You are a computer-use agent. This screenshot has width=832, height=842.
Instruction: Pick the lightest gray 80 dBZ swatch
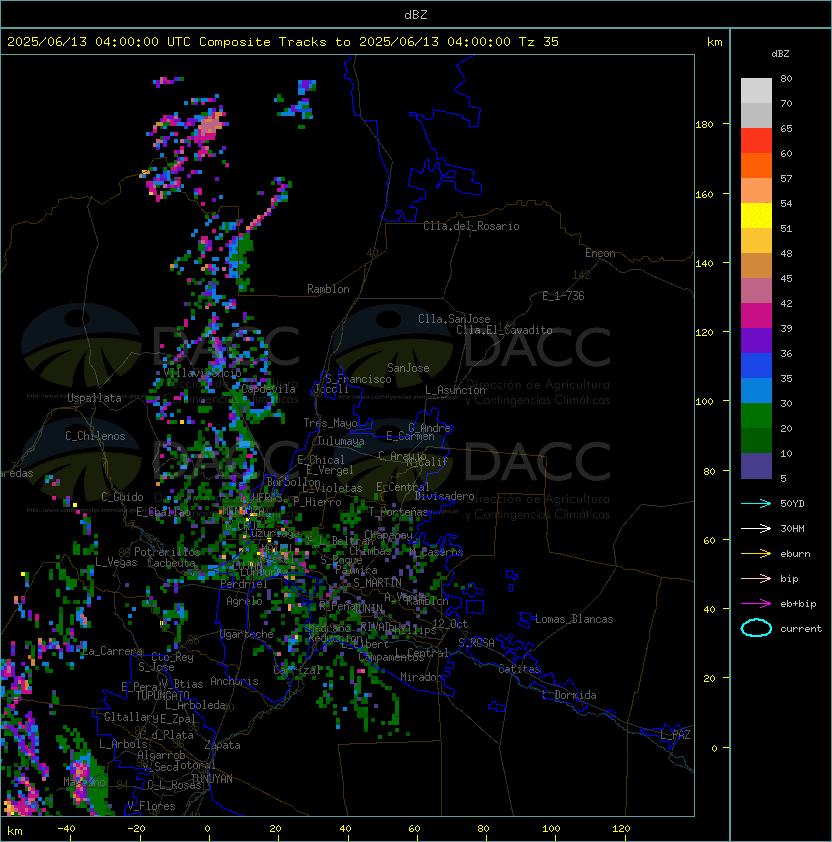[x=756, y=91]
